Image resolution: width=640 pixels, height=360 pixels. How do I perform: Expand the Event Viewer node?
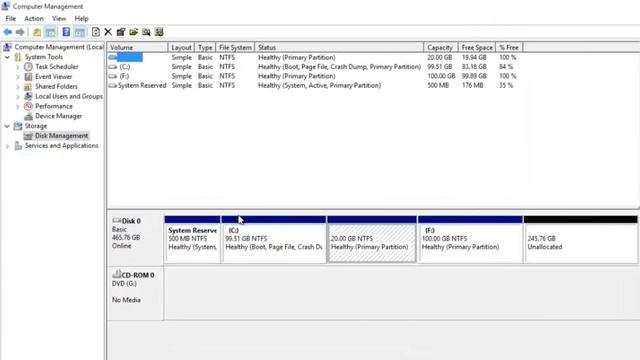tap(17, 77)
